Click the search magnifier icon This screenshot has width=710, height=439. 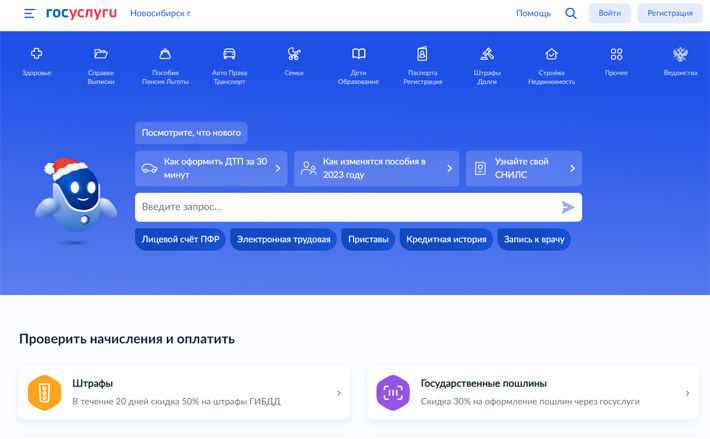tap(571, 14)
